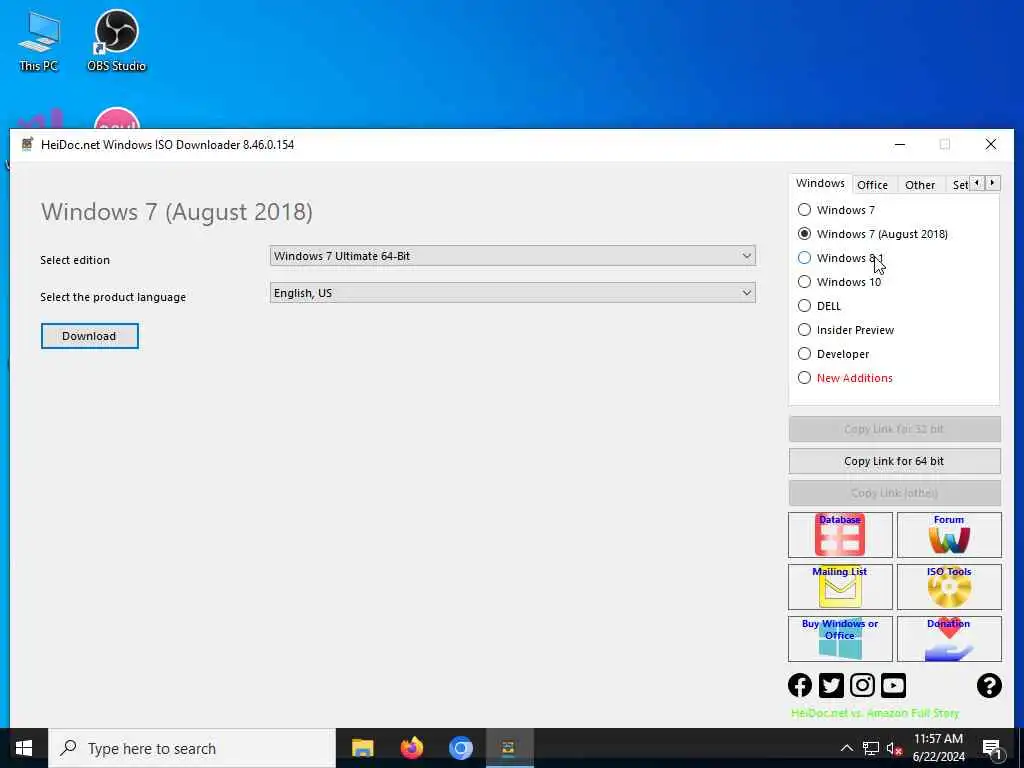Open the Database icon button
This screenshot has height=768, width=1024.
(840, 535)
